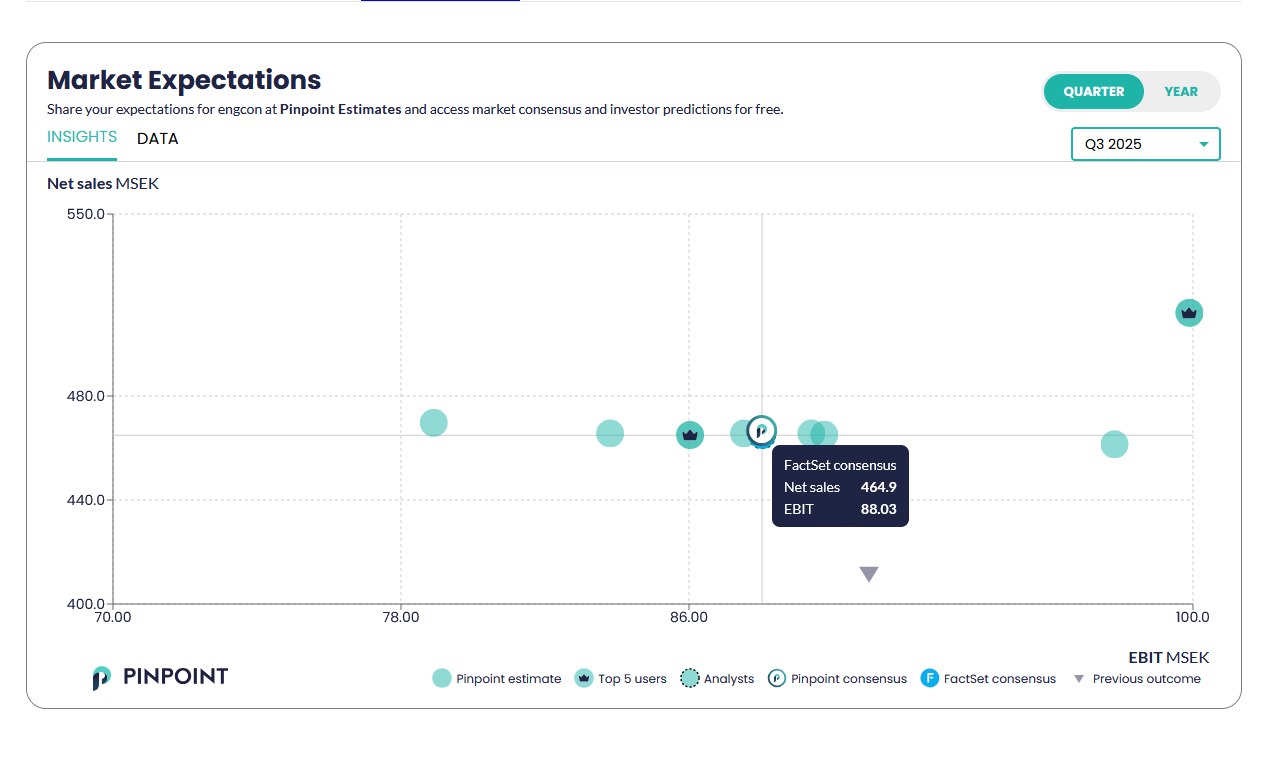The image size is (1277, 757).
Task: Click the Analysts legend dotted circle
Action: click(690, 678)
